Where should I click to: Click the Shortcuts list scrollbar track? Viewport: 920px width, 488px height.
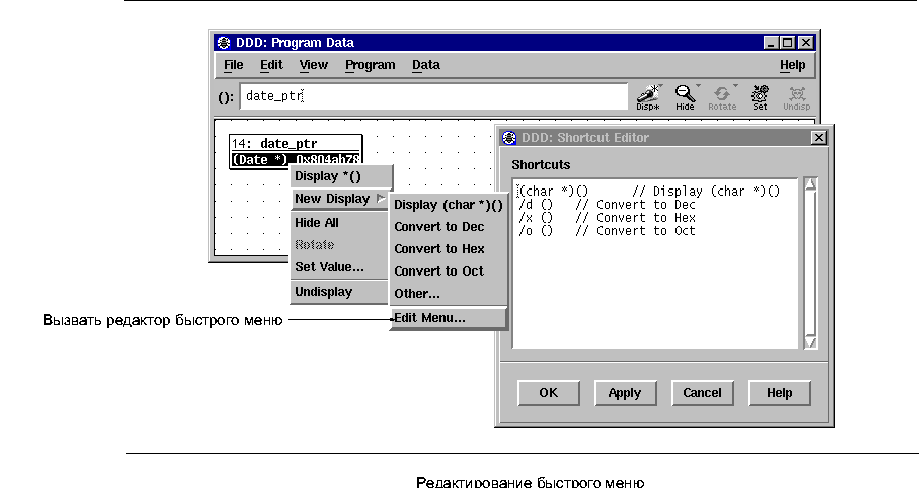(810, 264)
